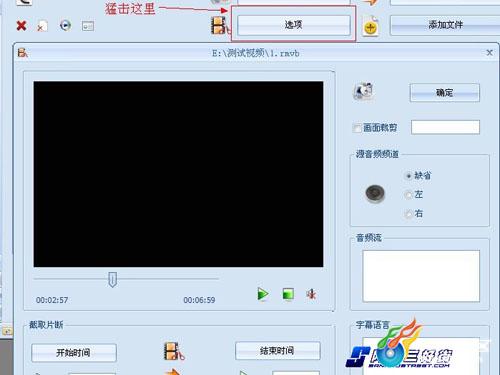Screen dimensions: 500x375
Task: Select the 左 audio channel option
Action: (x=408, y=195)
